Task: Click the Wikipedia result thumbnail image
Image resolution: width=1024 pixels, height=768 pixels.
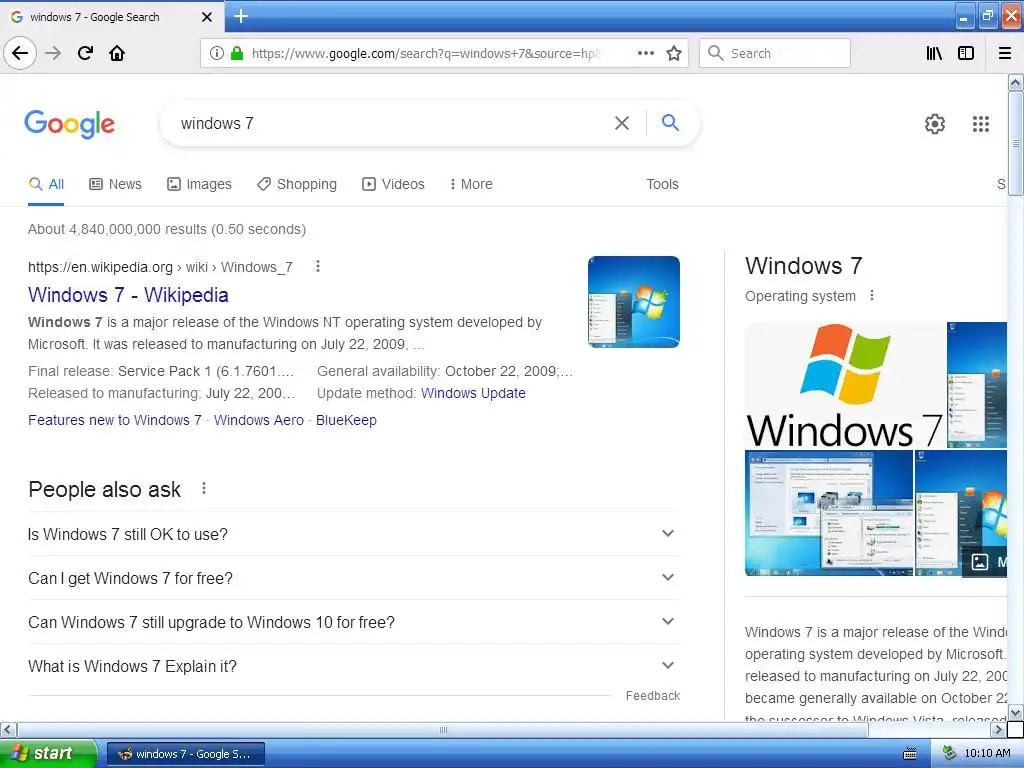Action: pos(633,302)
